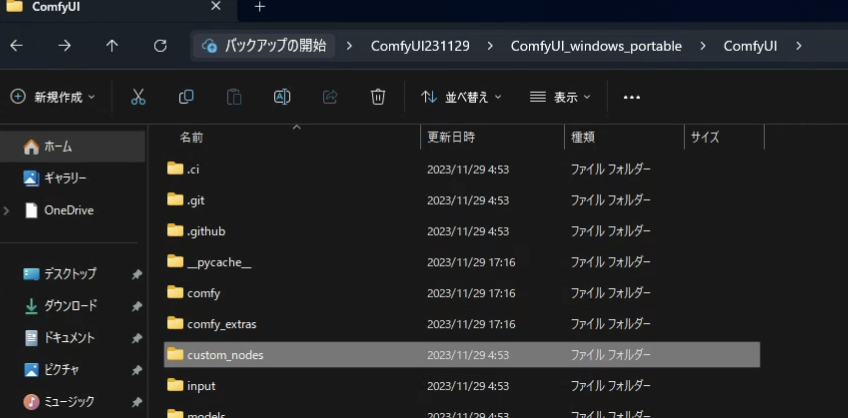Click folder icon of .github row

tap(175, 231)
